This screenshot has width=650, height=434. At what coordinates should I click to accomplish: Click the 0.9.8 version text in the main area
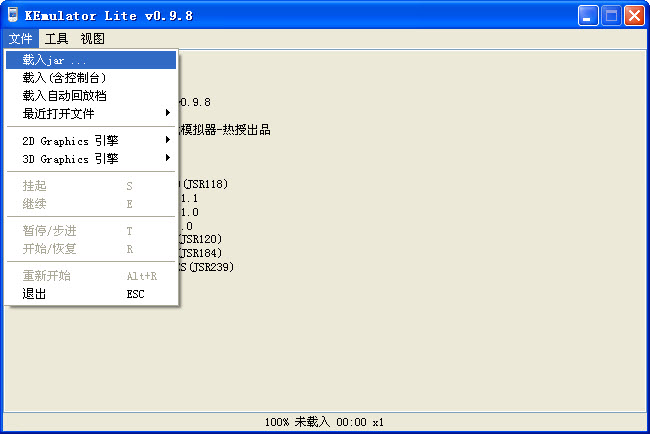point(196,102)
